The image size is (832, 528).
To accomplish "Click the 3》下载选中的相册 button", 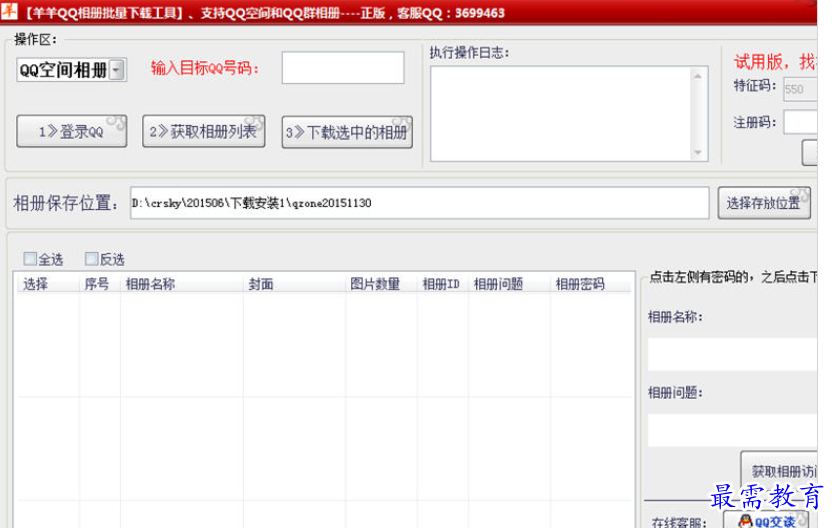I will 347,132.
